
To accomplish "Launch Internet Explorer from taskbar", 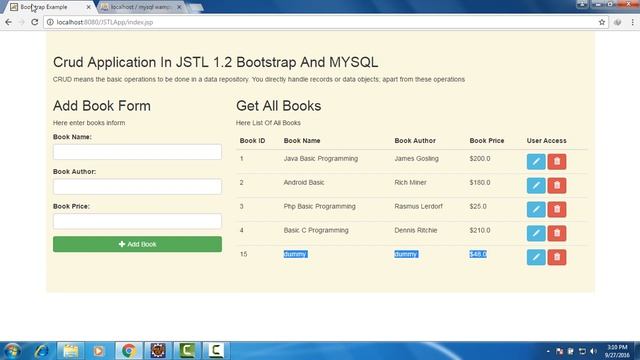I will point(41,351).
